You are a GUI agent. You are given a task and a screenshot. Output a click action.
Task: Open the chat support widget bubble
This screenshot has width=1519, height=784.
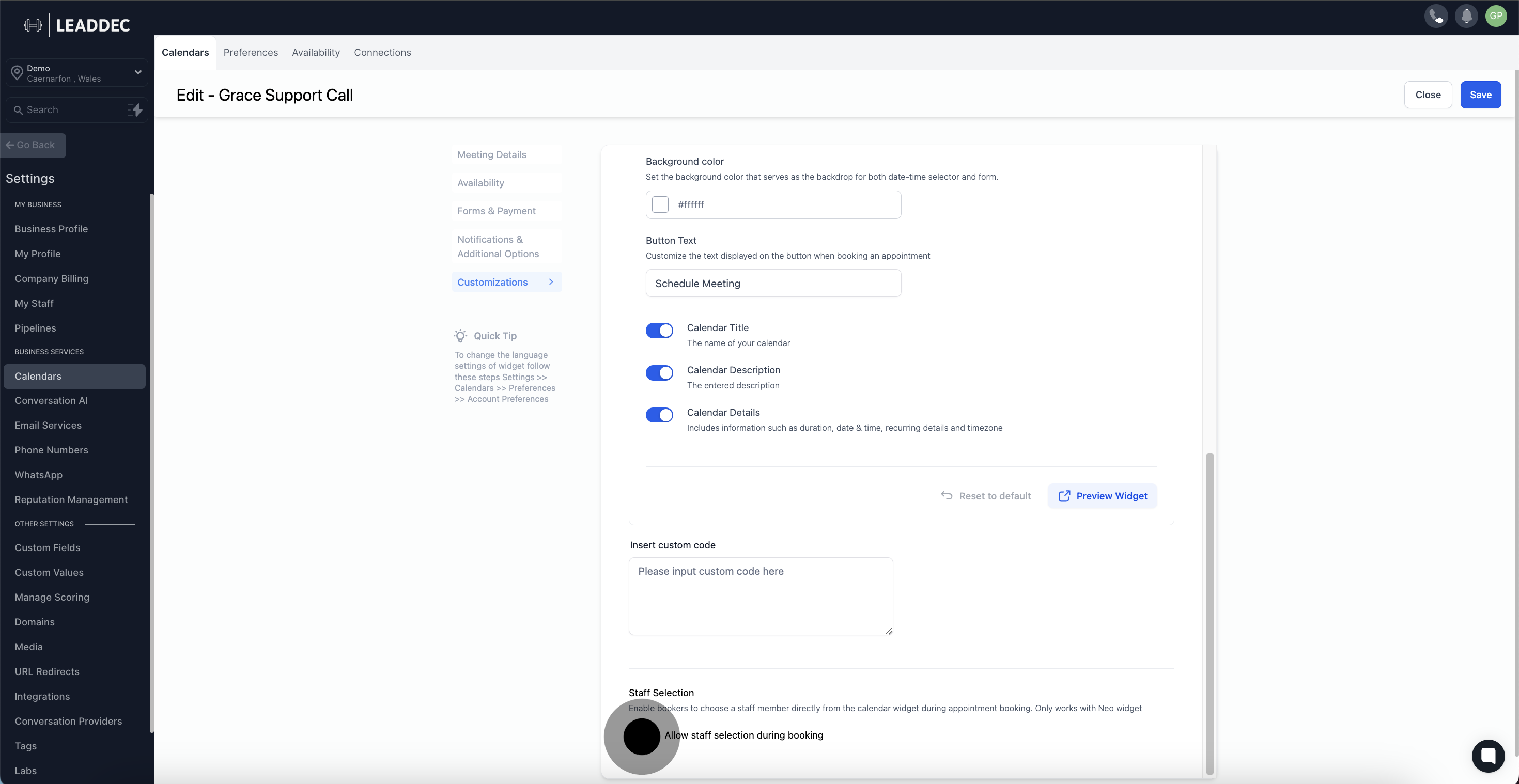coord(1488,756)
